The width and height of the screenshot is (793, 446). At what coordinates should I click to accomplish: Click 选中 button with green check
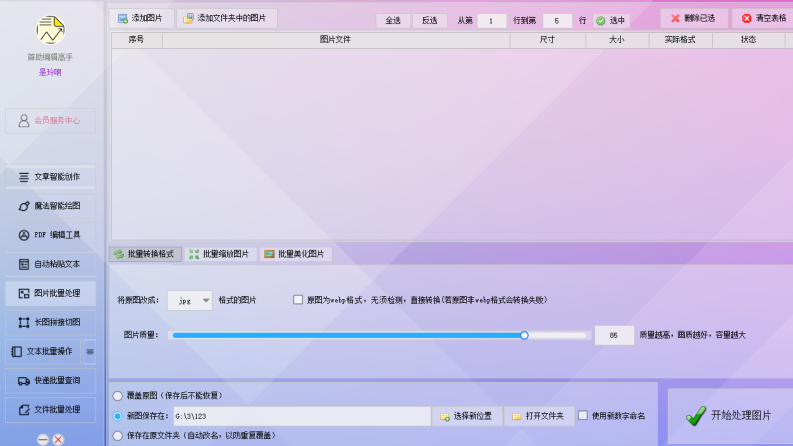pyautogui.click(x=611, y=21)
